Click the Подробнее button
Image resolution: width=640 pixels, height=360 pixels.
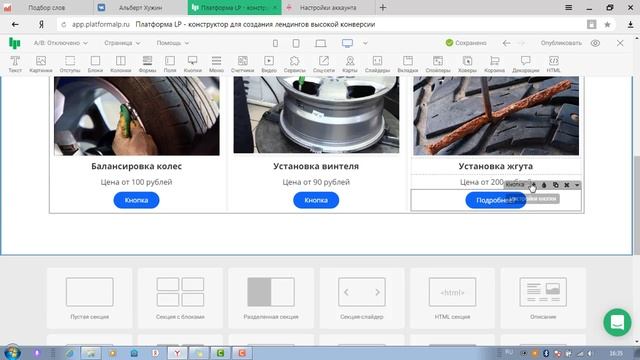(x=496, y=200)
